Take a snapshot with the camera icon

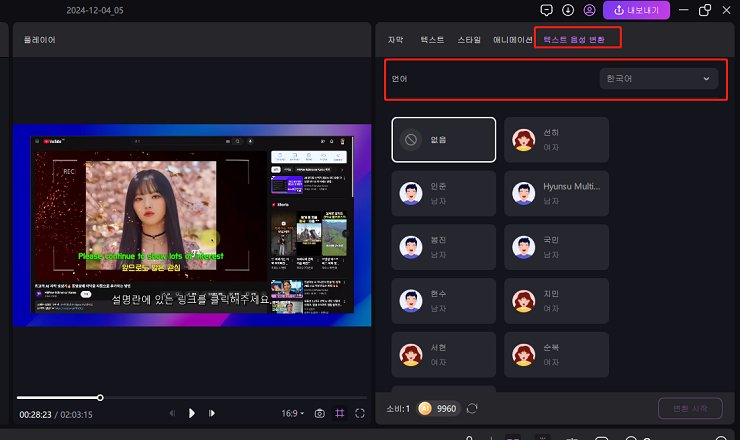coord(319,413)
